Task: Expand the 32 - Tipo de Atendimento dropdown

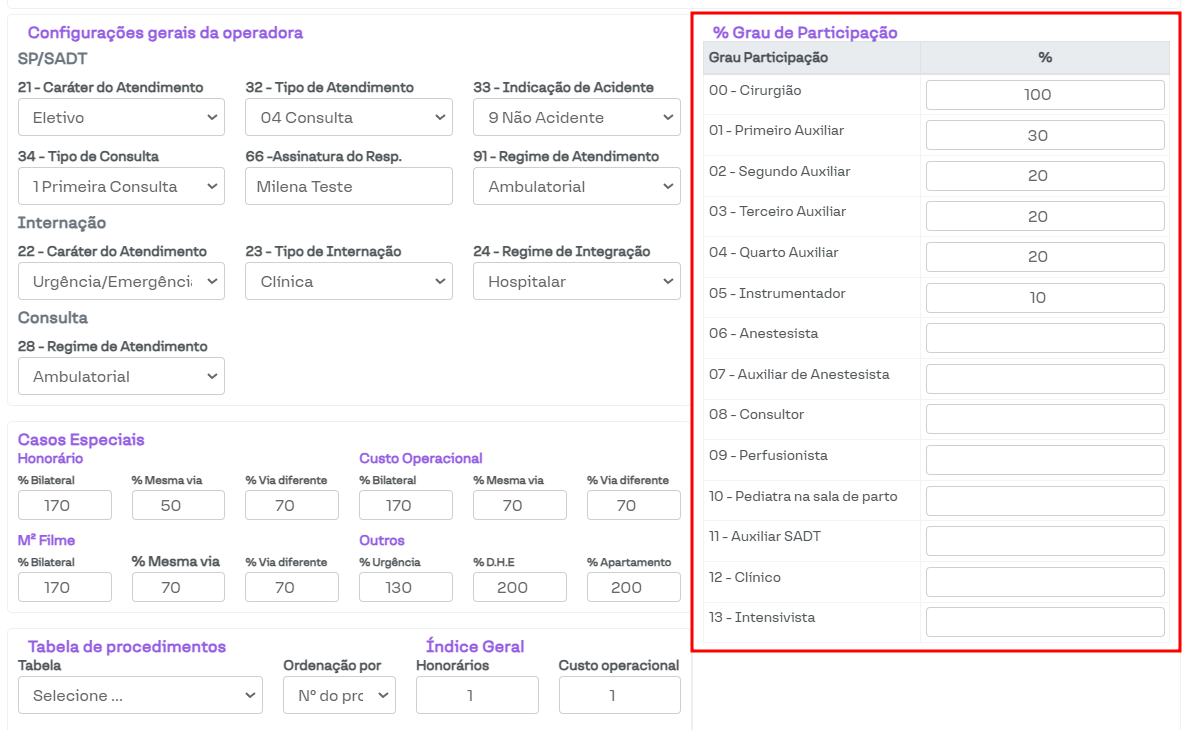Action: tap(349, 118)
